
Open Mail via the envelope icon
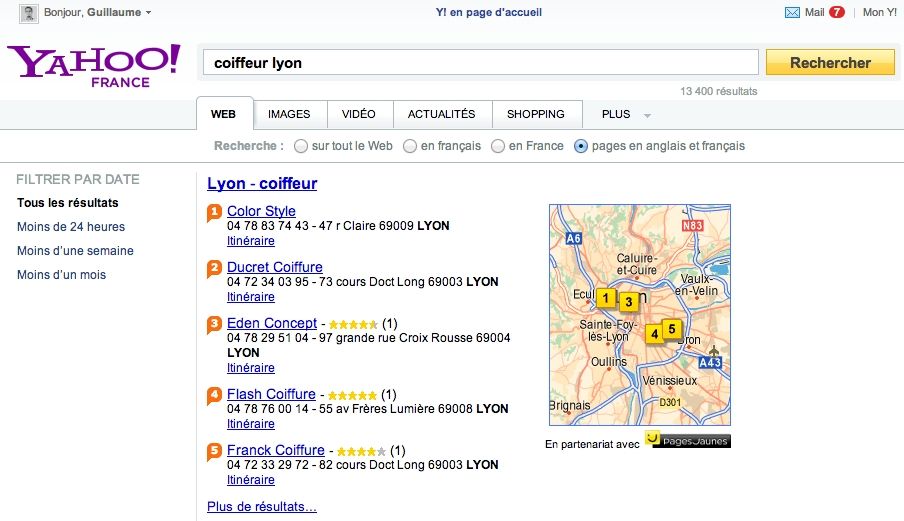(x=792, y=12)
